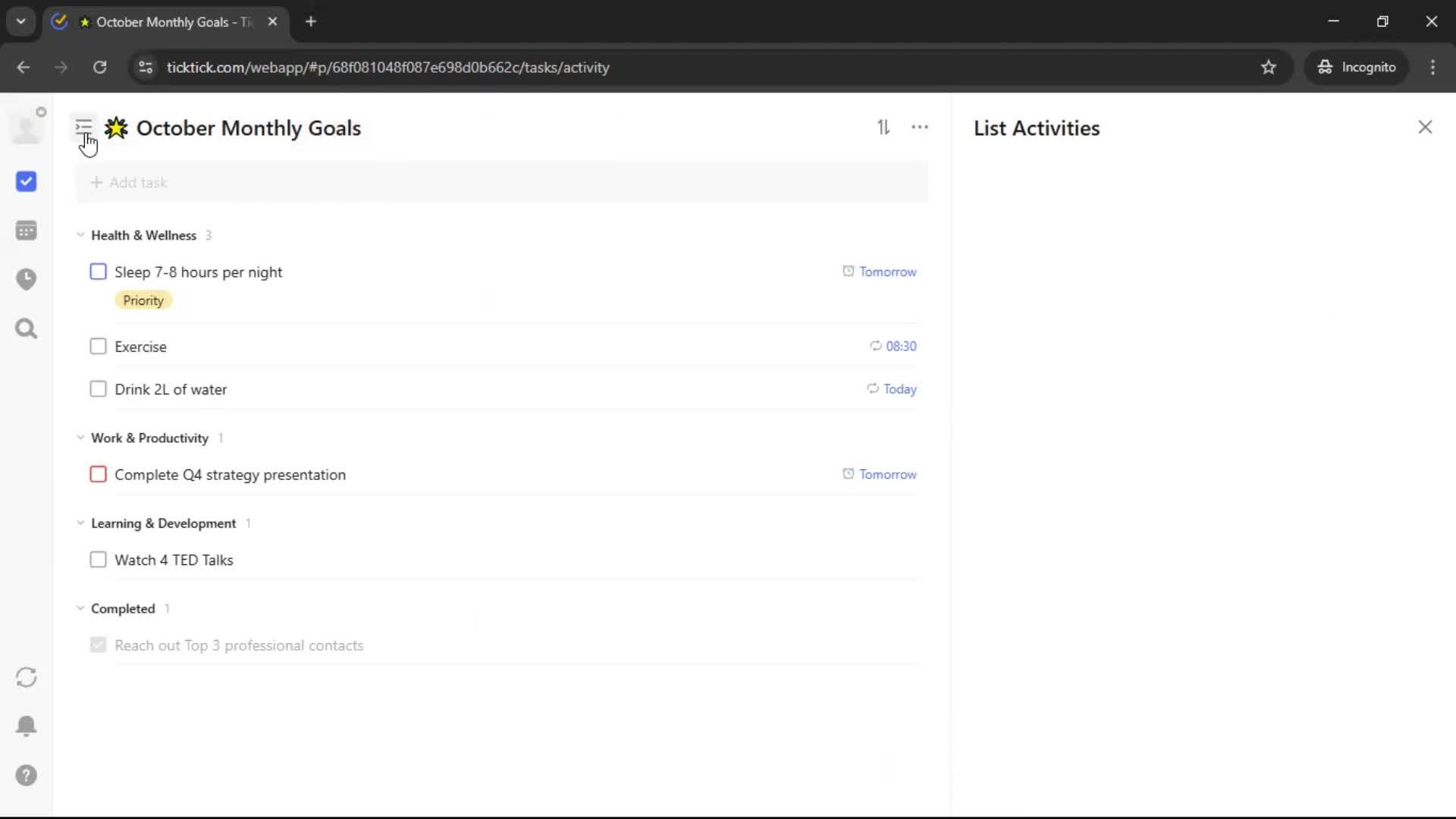
Task: Collapse the Work & Productivity section
Action: [x=80, y=438]
